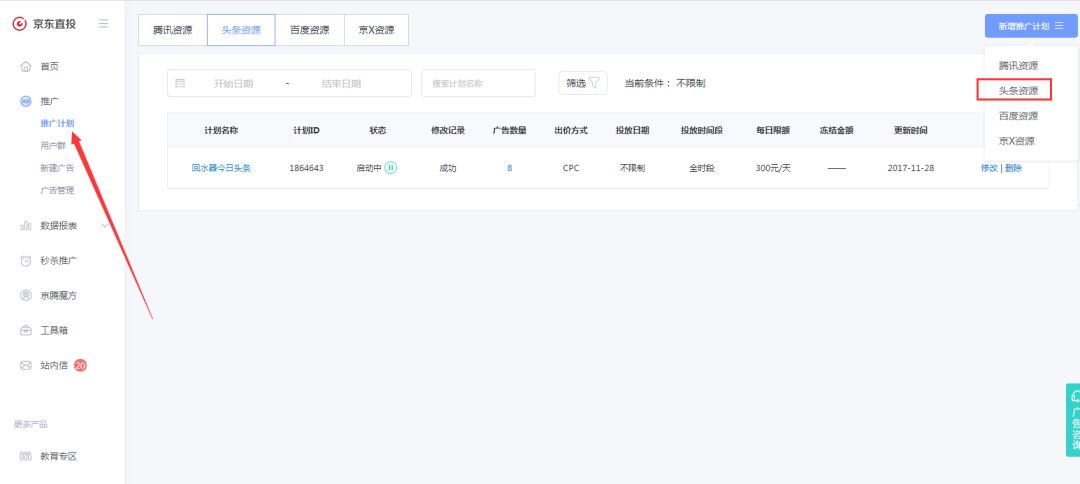Switch to 京X资源 tab

tap(376, 30)
